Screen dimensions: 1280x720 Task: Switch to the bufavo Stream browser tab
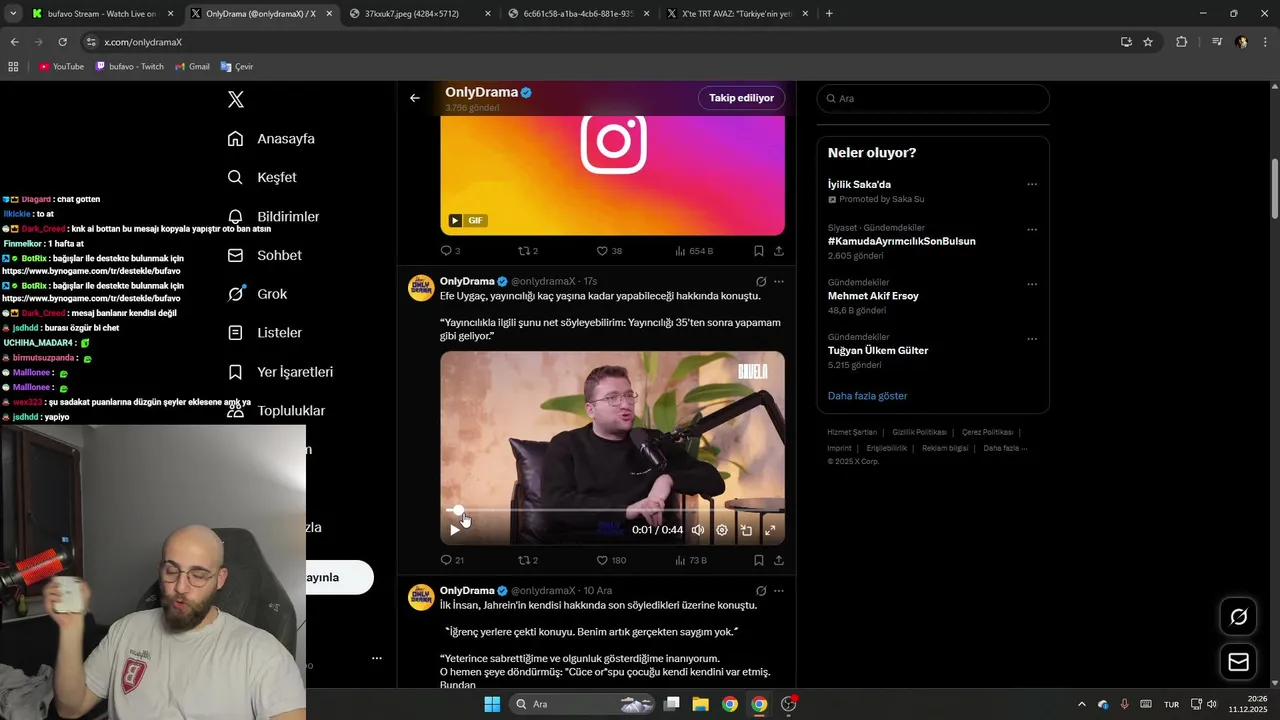[x=101, y=14]
